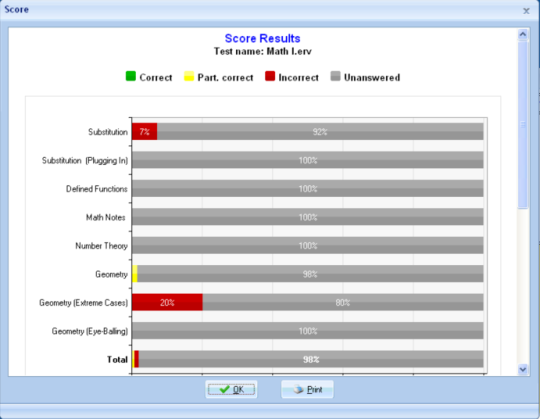Click the Defined Functions 100% bar

(308, 189)
